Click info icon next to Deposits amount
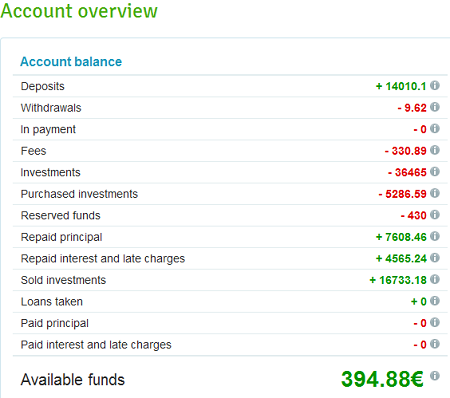This screenshot has height=398, width=450. pyautogui.click(x=435, y=86)
